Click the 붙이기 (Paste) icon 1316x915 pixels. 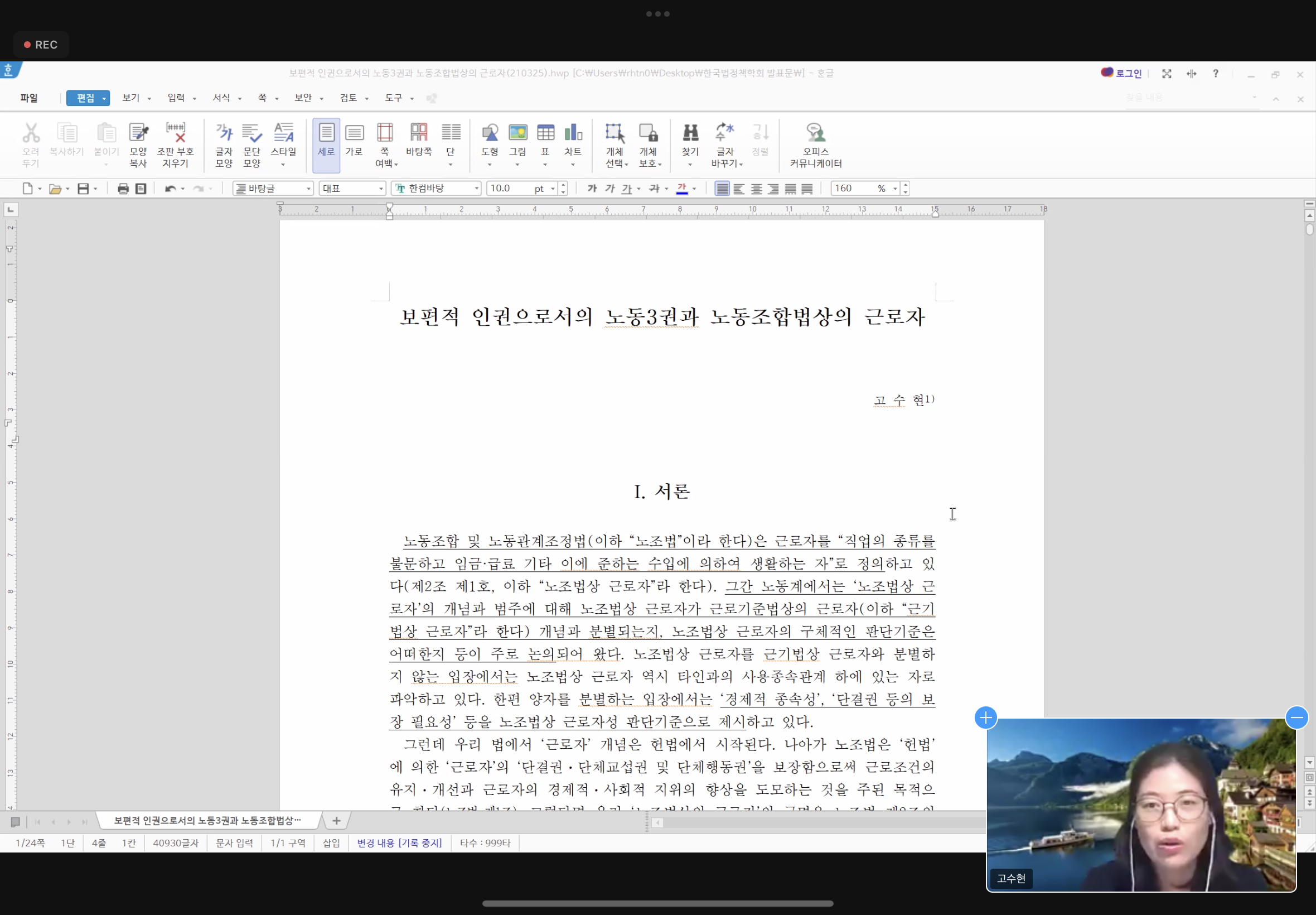coord(106,133)
